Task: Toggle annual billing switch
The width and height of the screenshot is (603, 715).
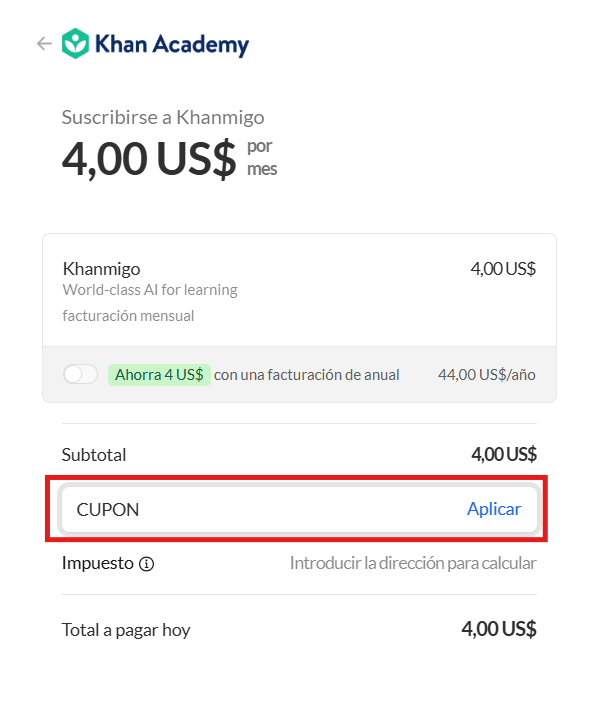Action: [80, 374]
